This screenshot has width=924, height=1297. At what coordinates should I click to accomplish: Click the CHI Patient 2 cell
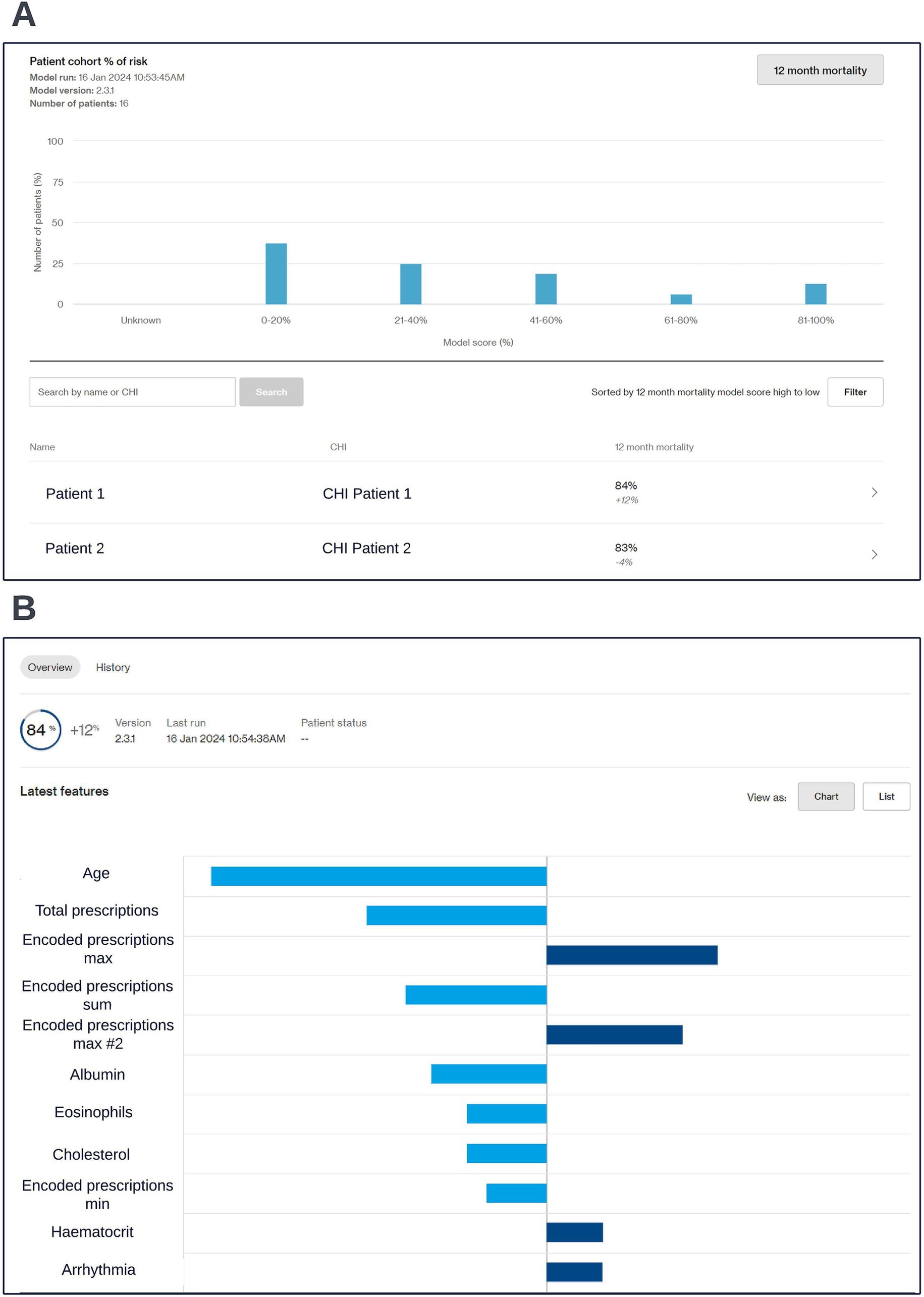[x=366, y=548]
